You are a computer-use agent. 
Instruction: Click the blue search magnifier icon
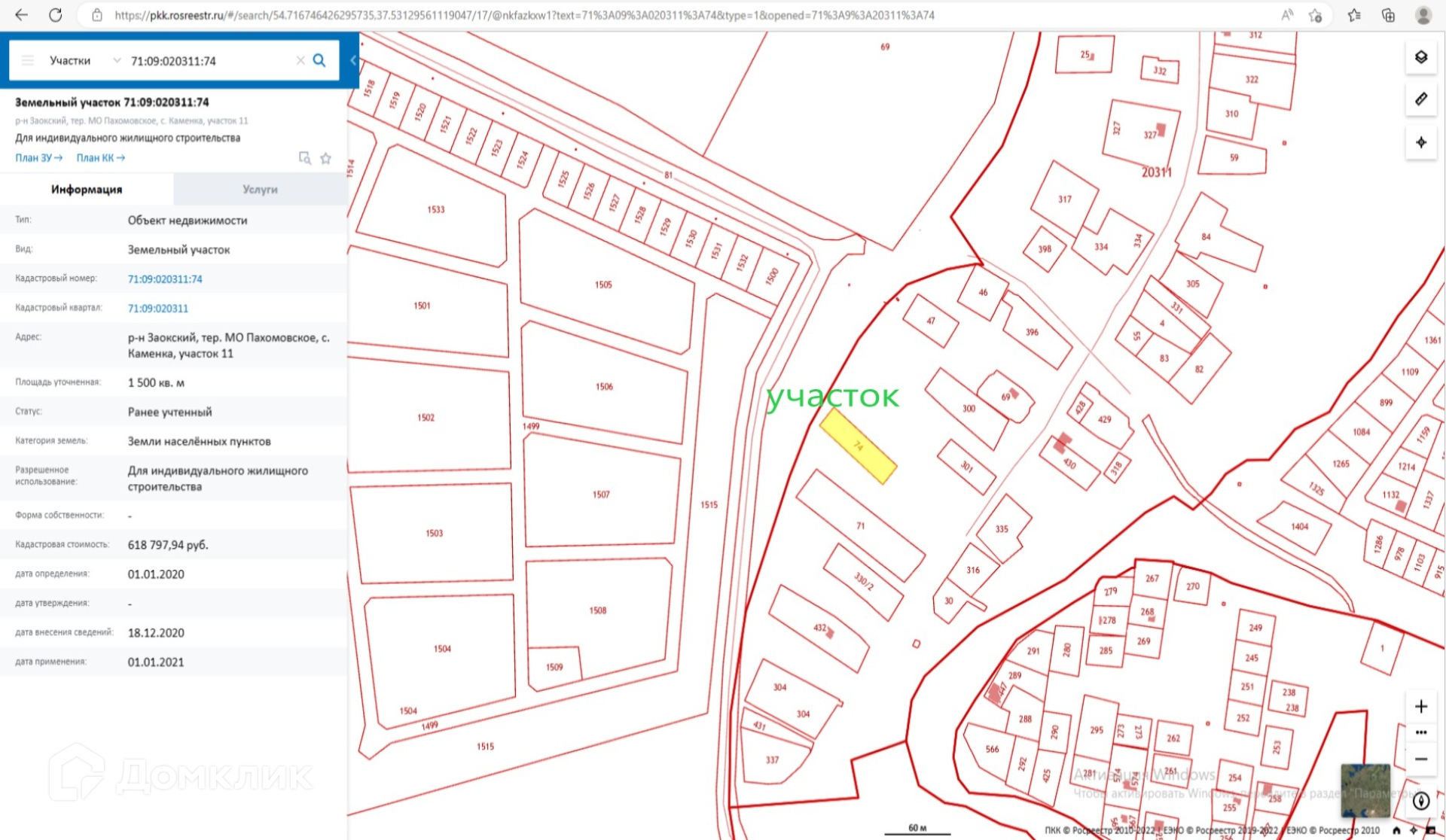click(319, 60)
